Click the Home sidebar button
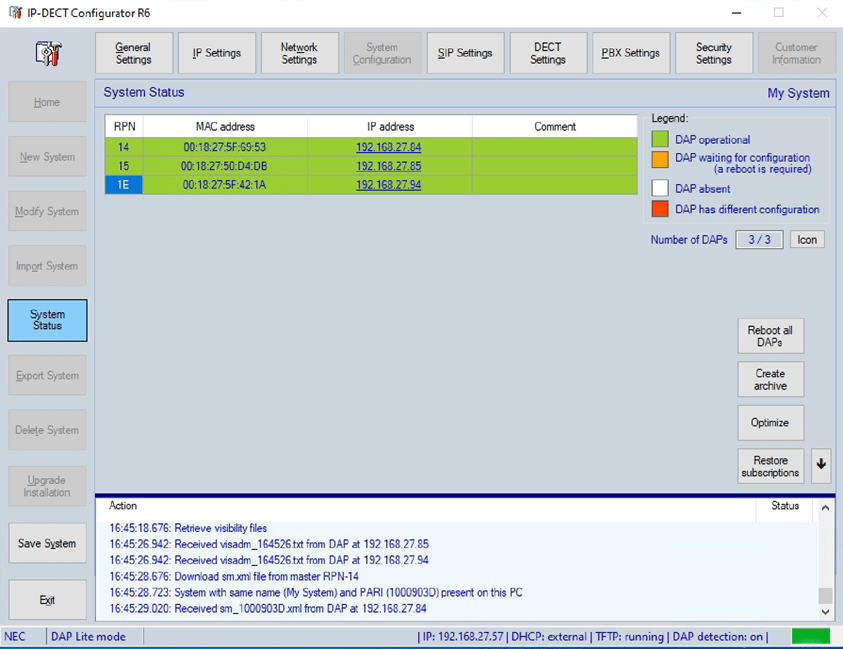This screenshot has height=649, width=843. [47, 102]
